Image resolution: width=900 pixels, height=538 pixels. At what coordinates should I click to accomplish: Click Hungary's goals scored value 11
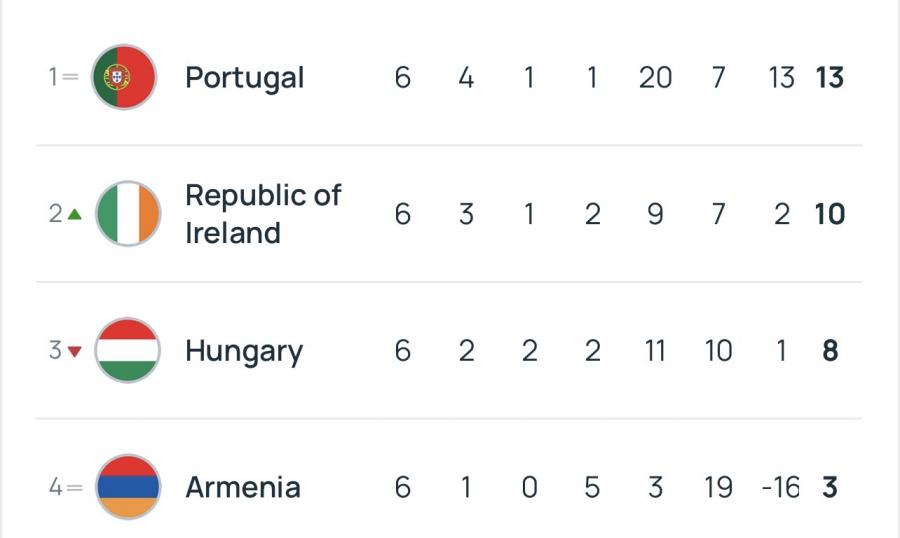tap(655, 351)
